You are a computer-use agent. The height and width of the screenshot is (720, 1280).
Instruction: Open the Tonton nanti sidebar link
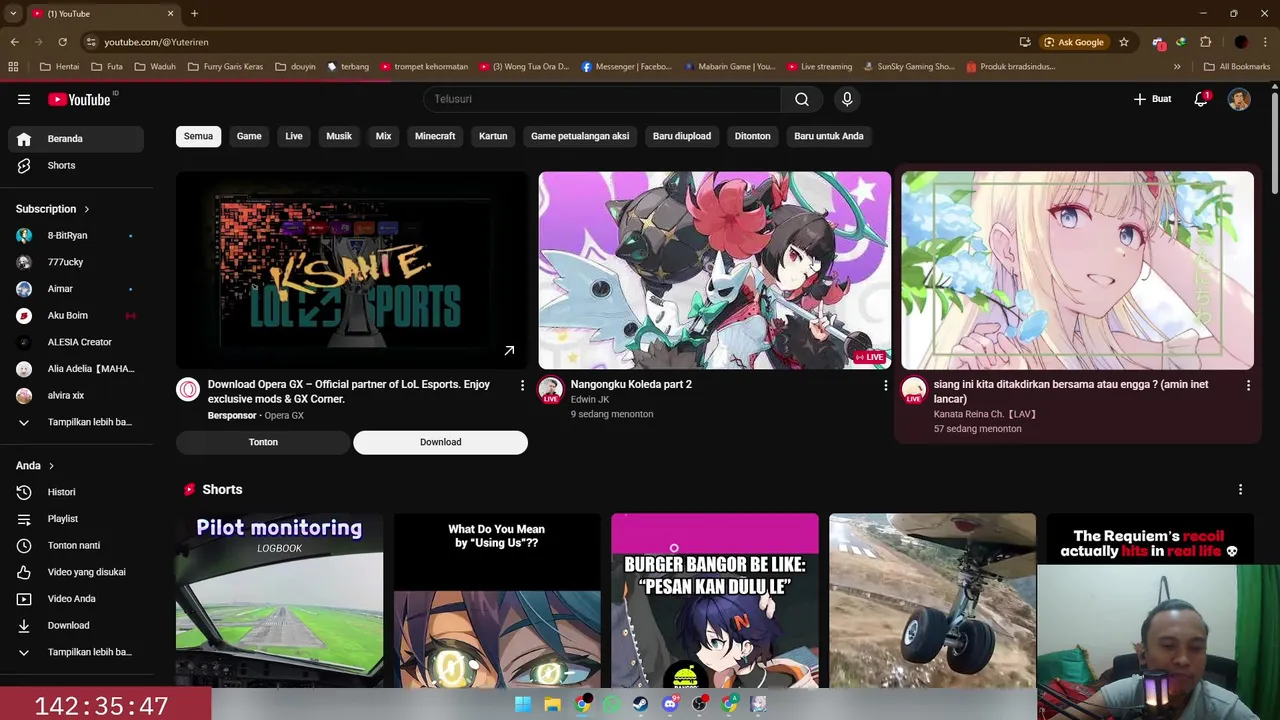tap(76, 546)
